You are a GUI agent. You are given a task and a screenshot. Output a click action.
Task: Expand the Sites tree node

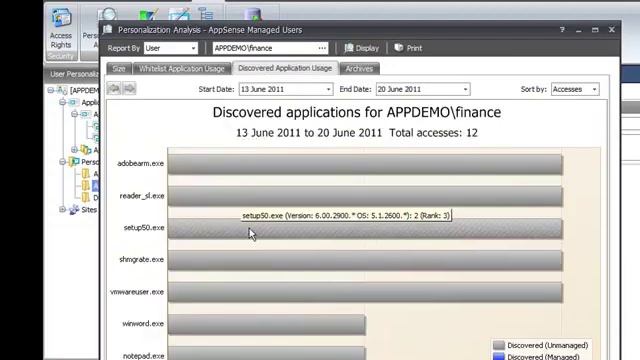click(62, 210)
